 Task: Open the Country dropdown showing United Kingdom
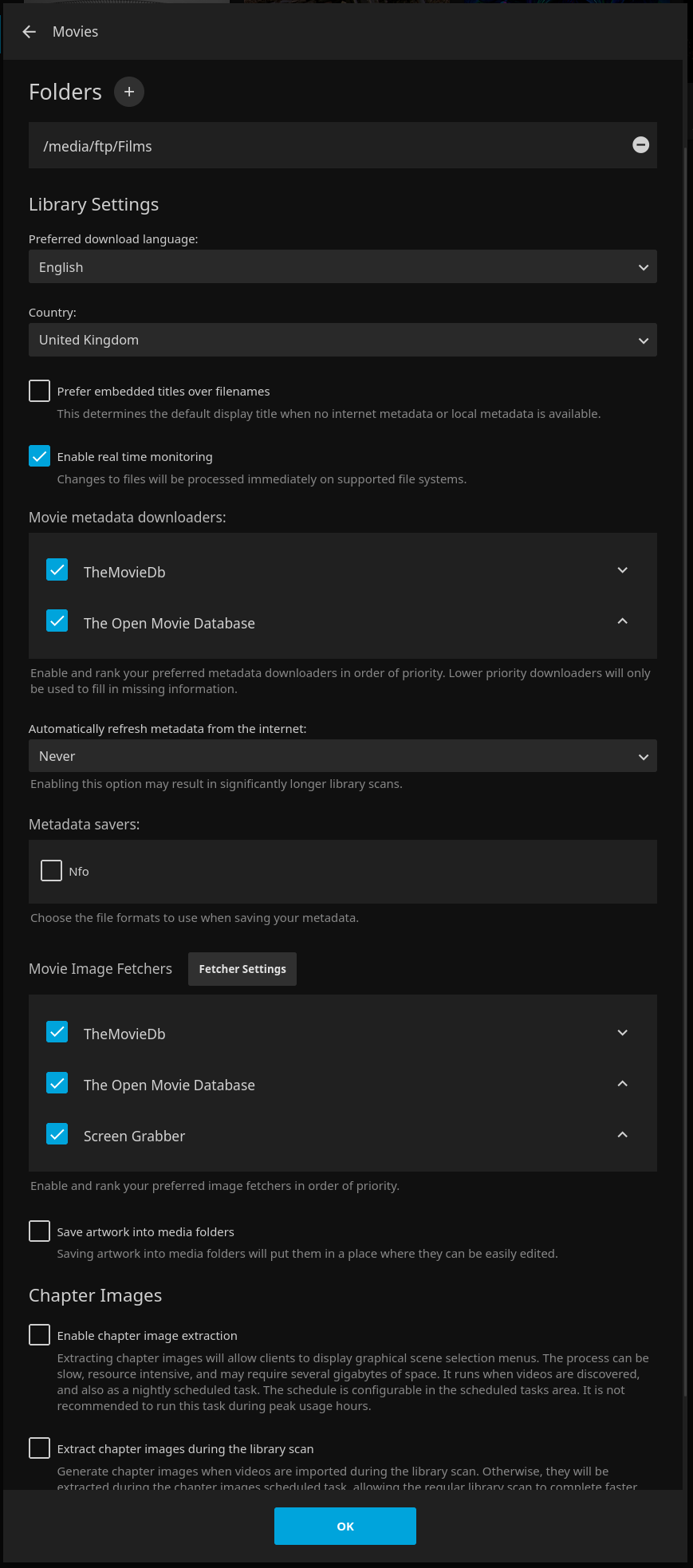(x=343, y=340)
